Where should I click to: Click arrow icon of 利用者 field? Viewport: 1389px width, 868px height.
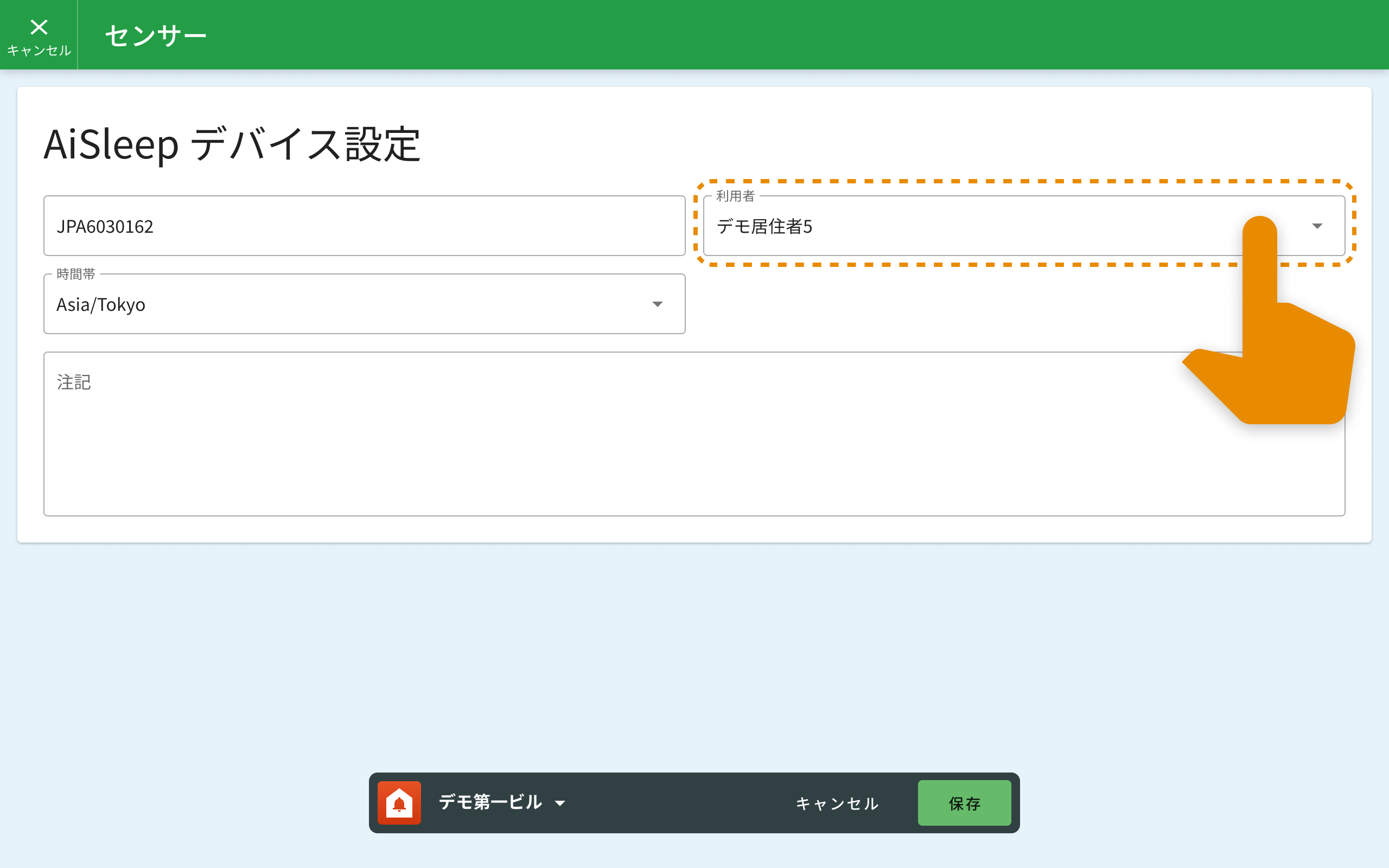(x=1317, y=226)
